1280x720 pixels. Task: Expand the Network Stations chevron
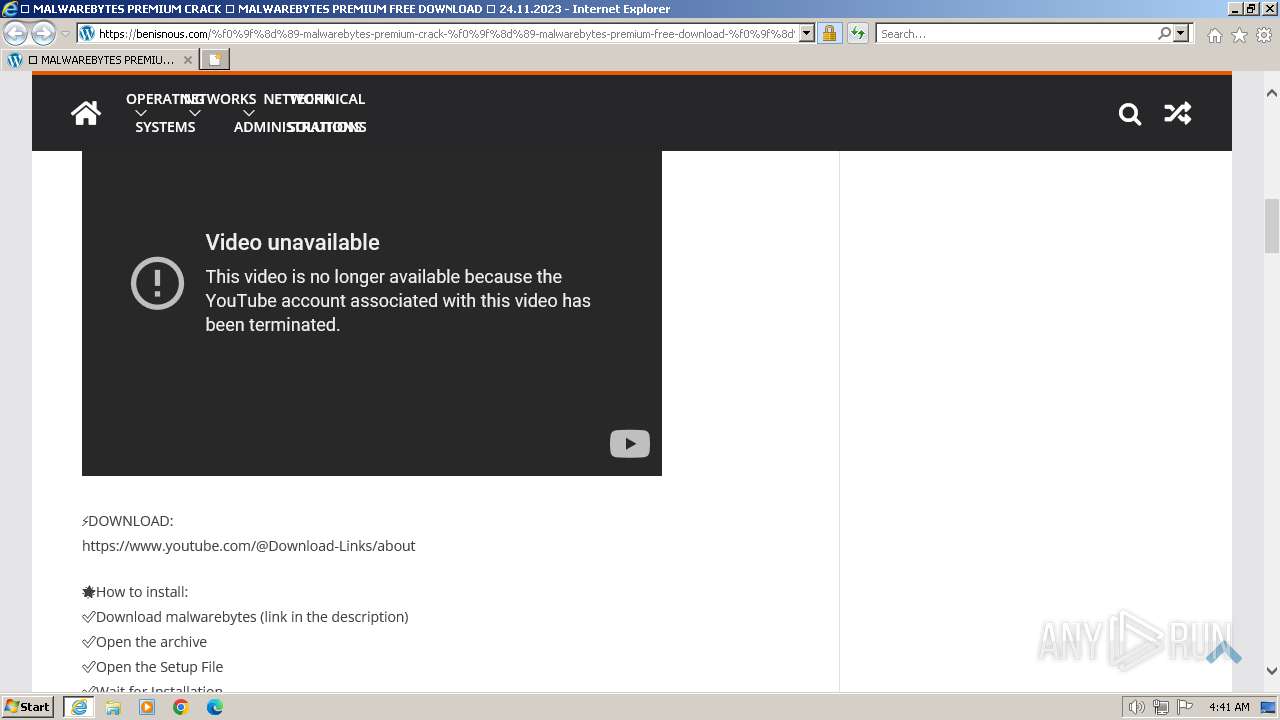[249, 113]
